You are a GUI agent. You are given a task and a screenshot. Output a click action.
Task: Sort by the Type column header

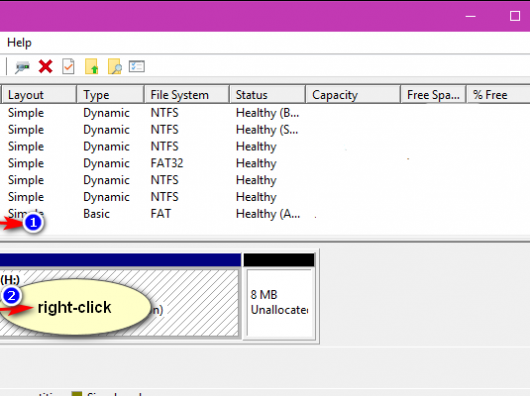coord(110,95)
